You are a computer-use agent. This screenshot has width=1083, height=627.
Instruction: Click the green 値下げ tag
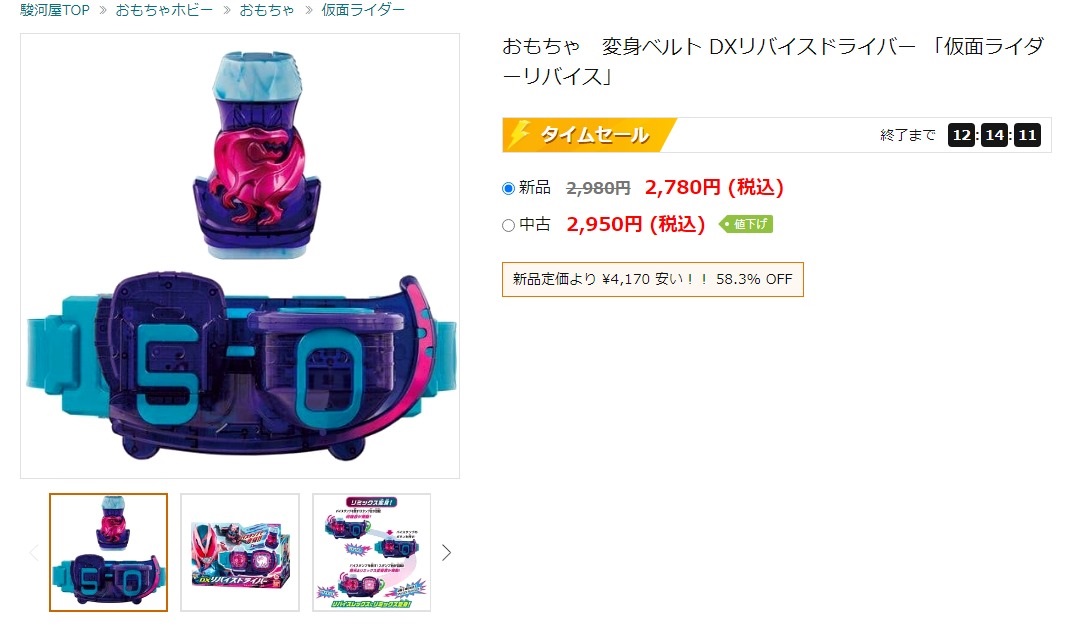(746, 224)
